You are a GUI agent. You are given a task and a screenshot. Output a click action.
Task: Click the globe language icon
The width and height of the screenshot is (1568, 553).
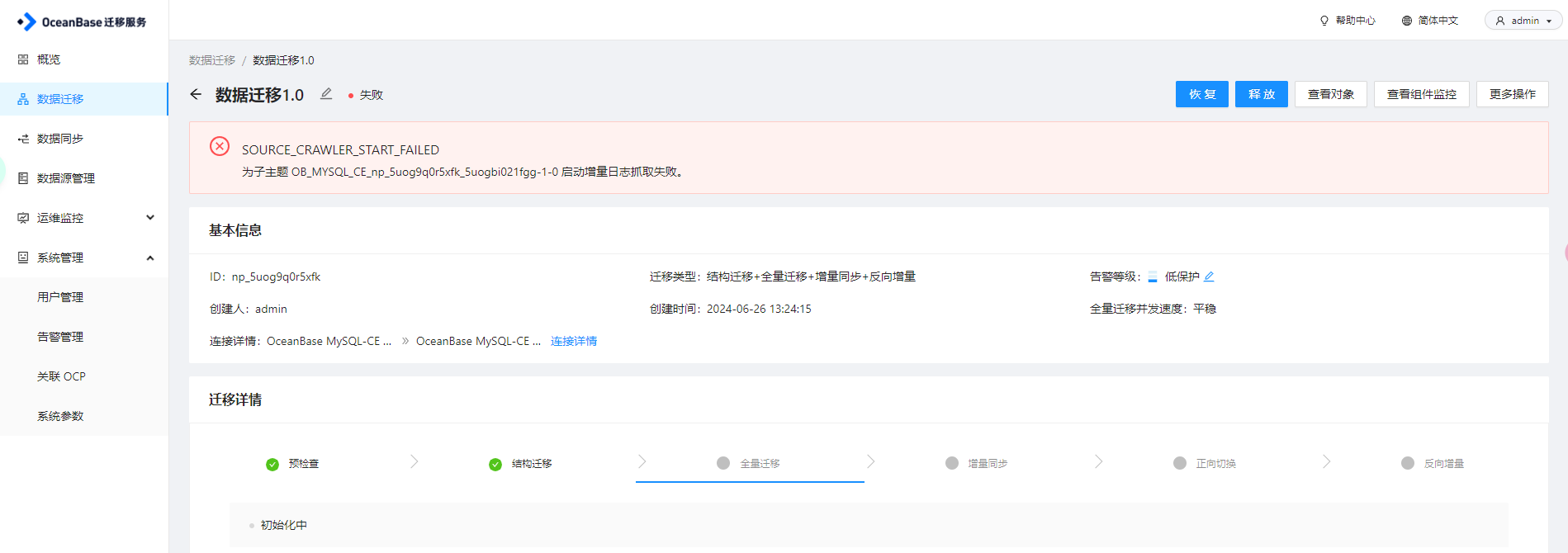click(1407, 21)
